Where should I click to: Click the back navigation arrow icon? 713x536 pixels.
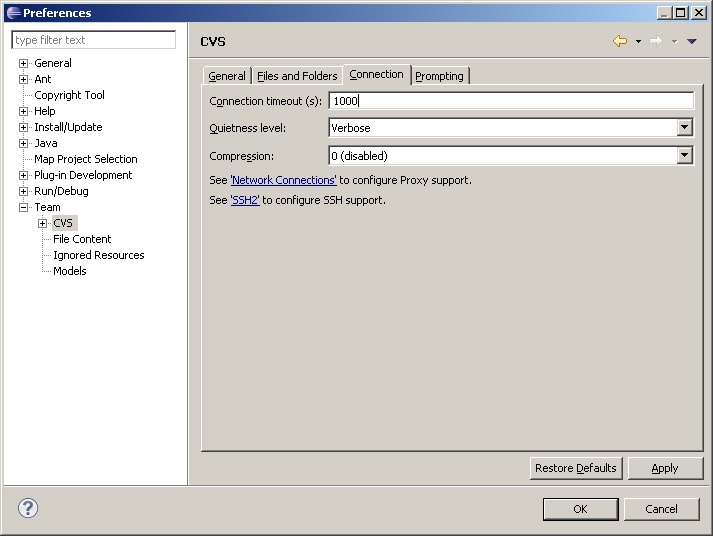tap(620, 41)
